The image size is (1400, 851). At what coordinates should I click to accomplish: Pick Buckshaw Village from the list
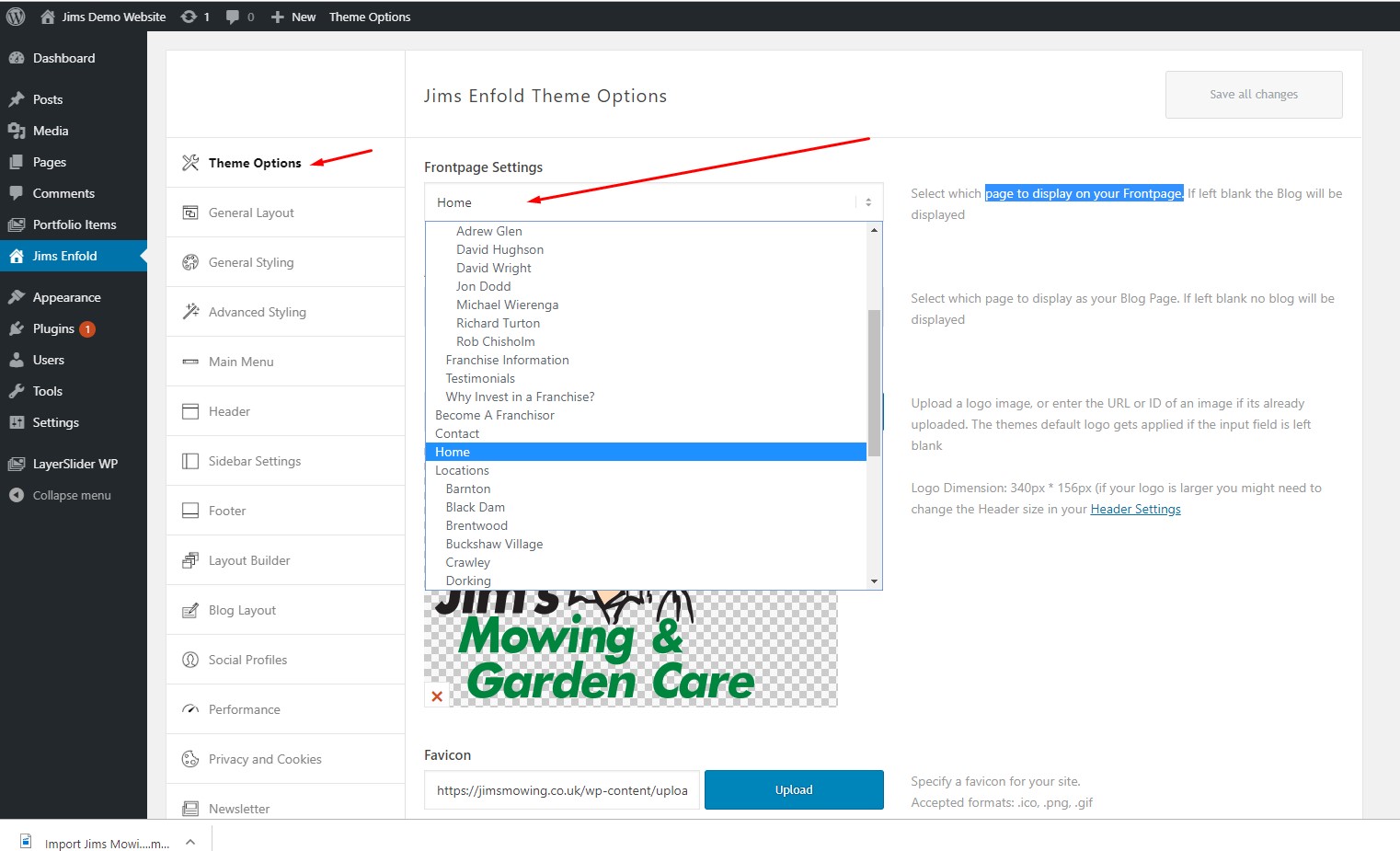point(646,544)
